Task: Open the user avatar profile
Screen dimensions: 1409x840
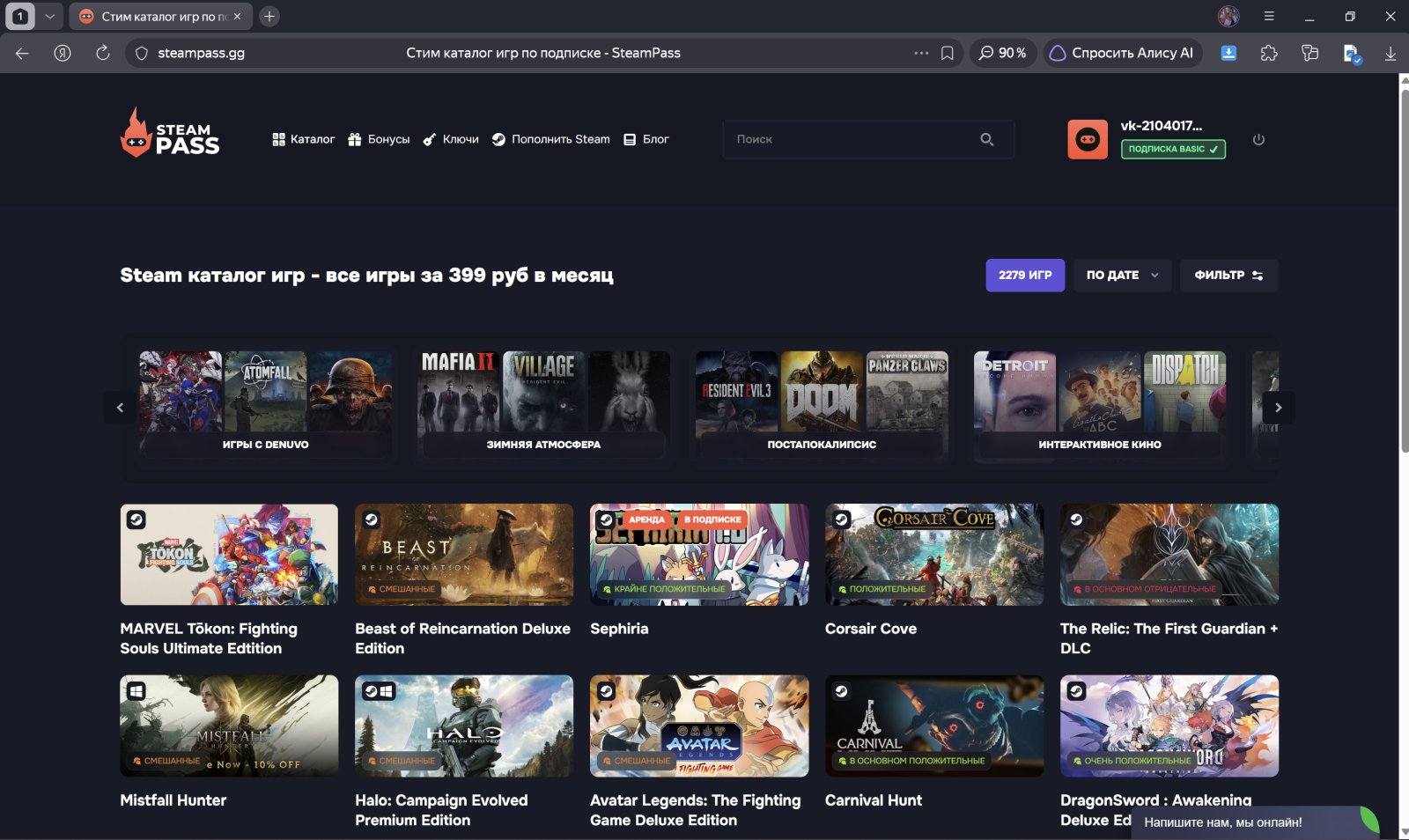Action: pyautogui.click(x=1088, y=139)
